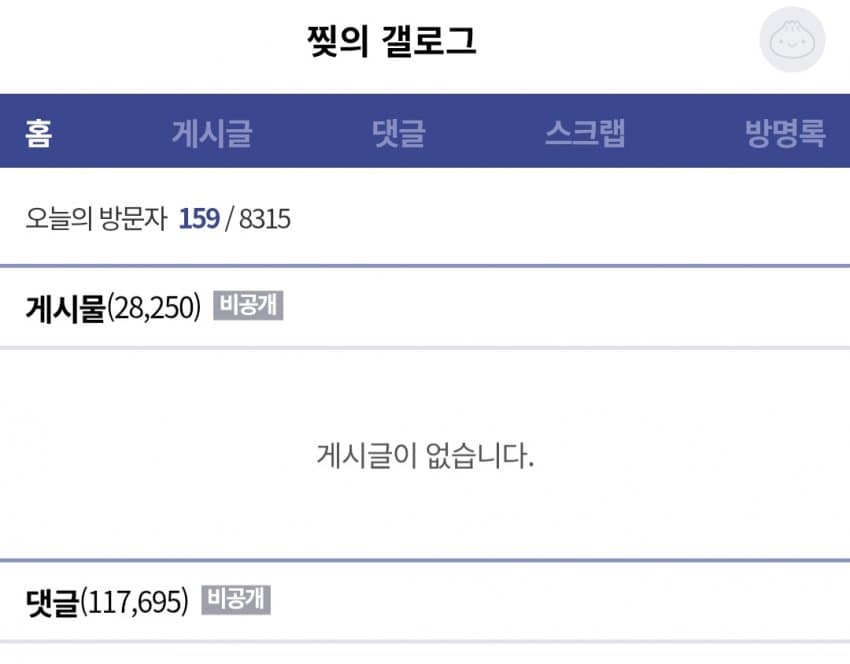
Task: Click today's visitor count 159
Action: pos(199,219)
